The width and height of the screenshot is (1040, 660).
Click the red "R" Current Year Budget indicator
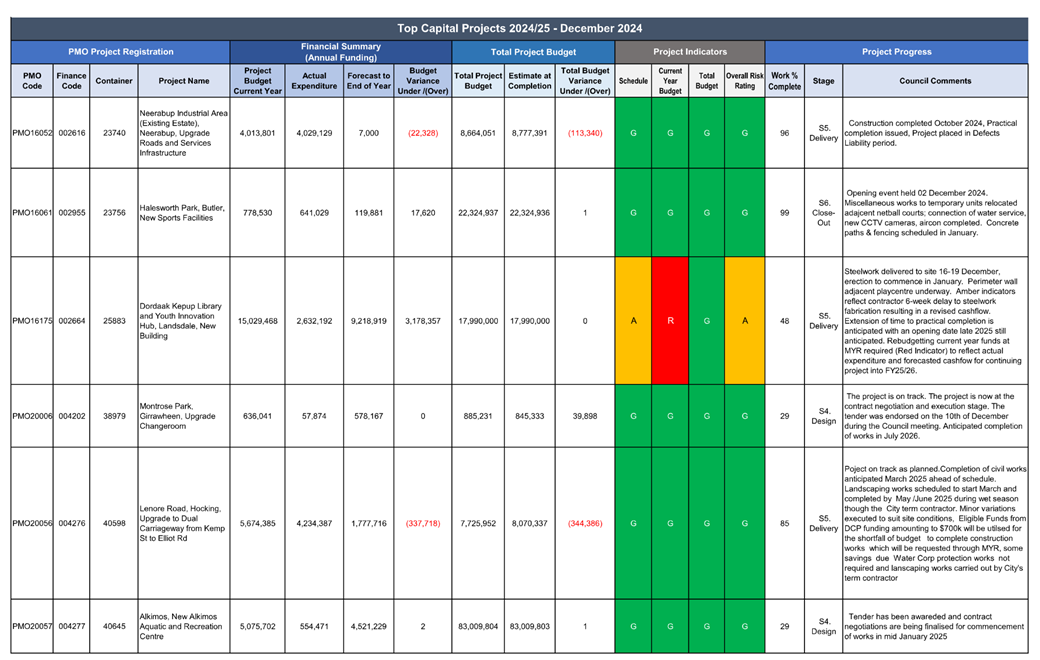pos(670,321)
